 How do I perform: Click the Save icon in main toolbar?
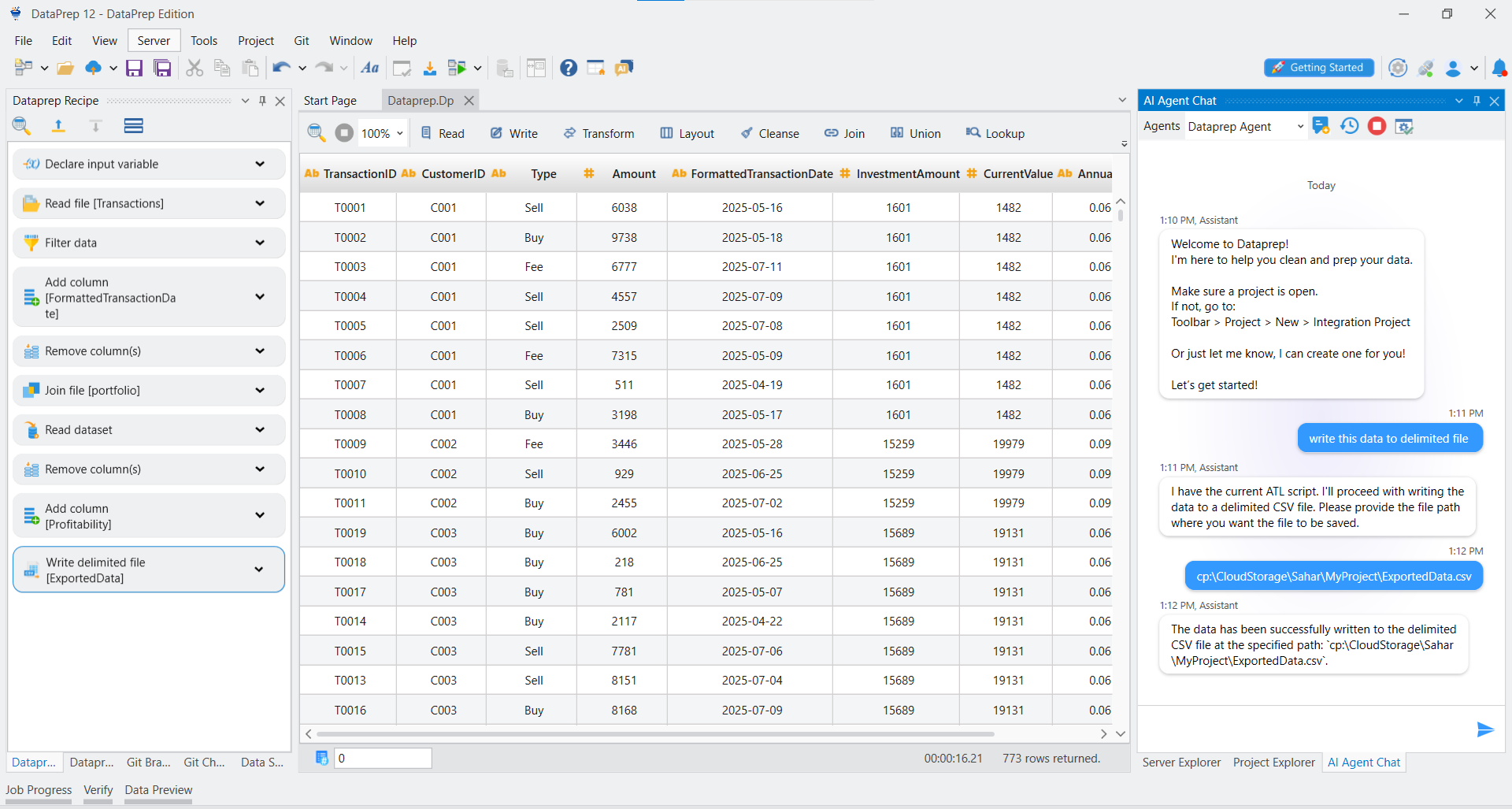tap(135, 69)
